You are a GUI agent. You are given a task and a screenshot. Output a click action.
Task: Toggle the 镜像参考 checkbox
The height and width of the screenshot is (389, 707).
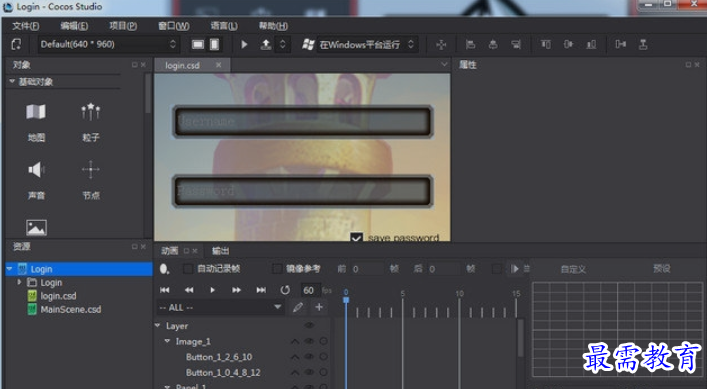coord(277,269)
